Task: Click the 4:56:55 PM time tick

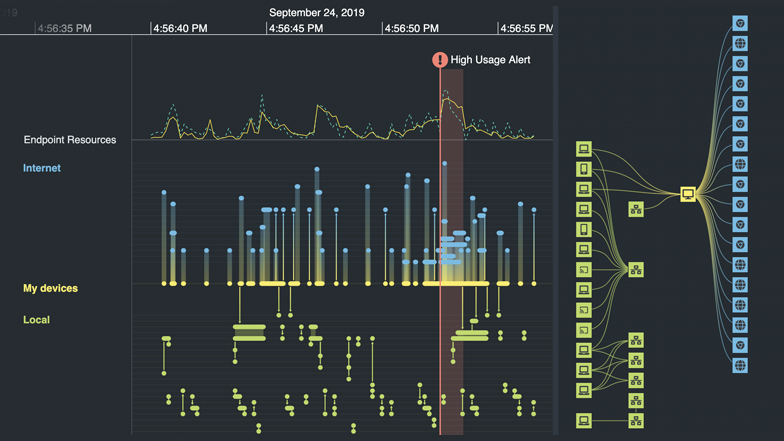Action: [526, 29]
